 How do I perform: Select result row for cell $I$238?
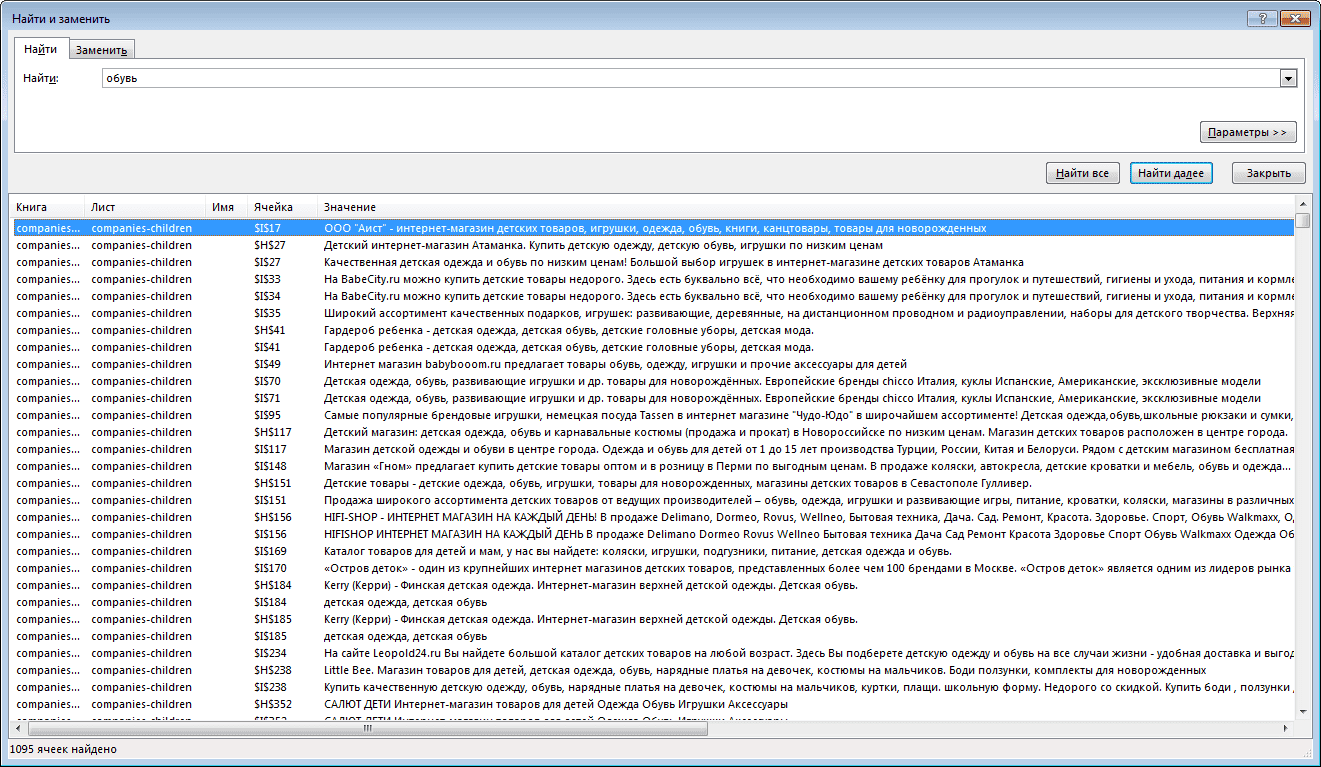(x=652, y=687)
